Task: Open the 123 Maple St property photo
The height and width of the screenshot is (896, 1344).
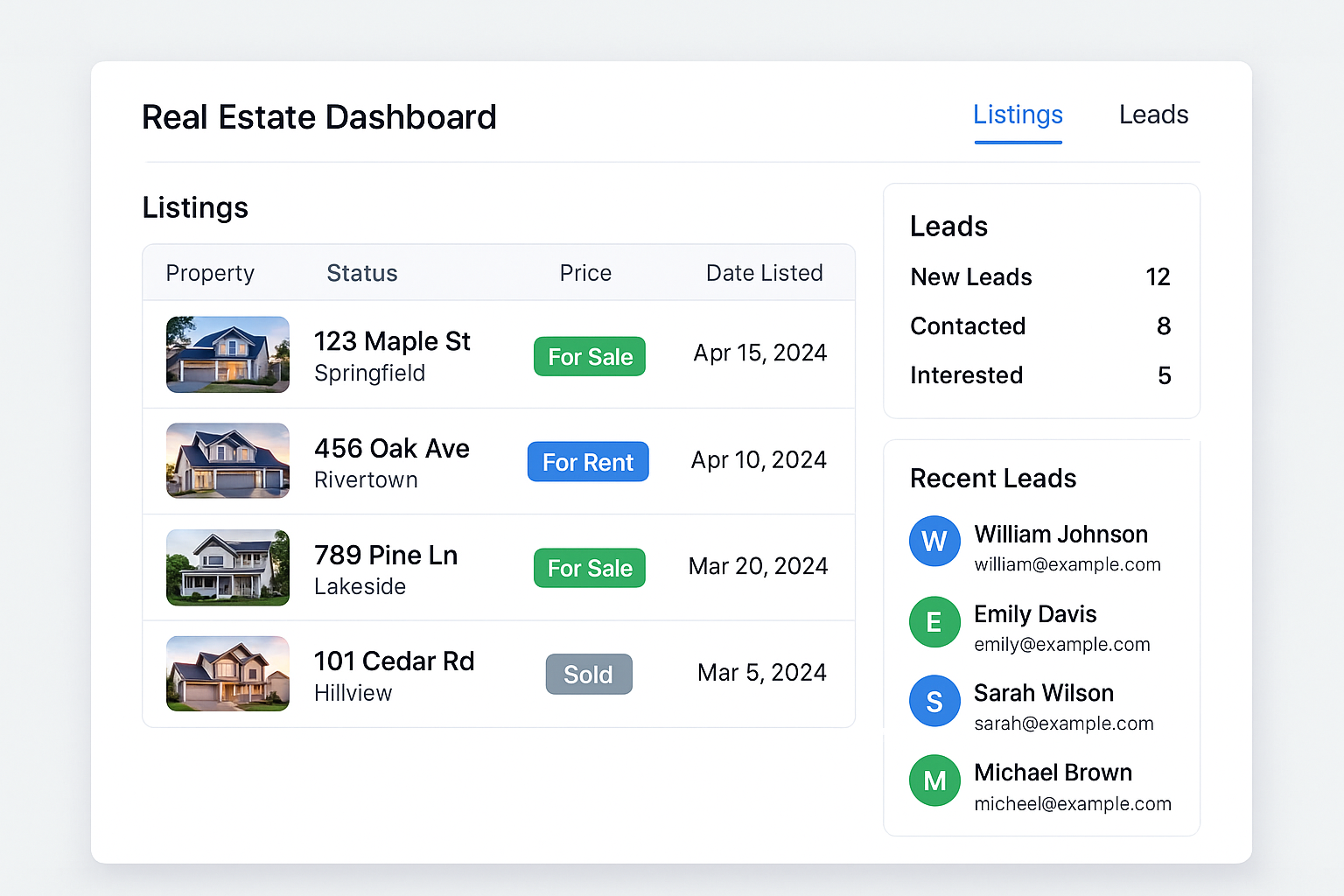Action: point(227,354)
